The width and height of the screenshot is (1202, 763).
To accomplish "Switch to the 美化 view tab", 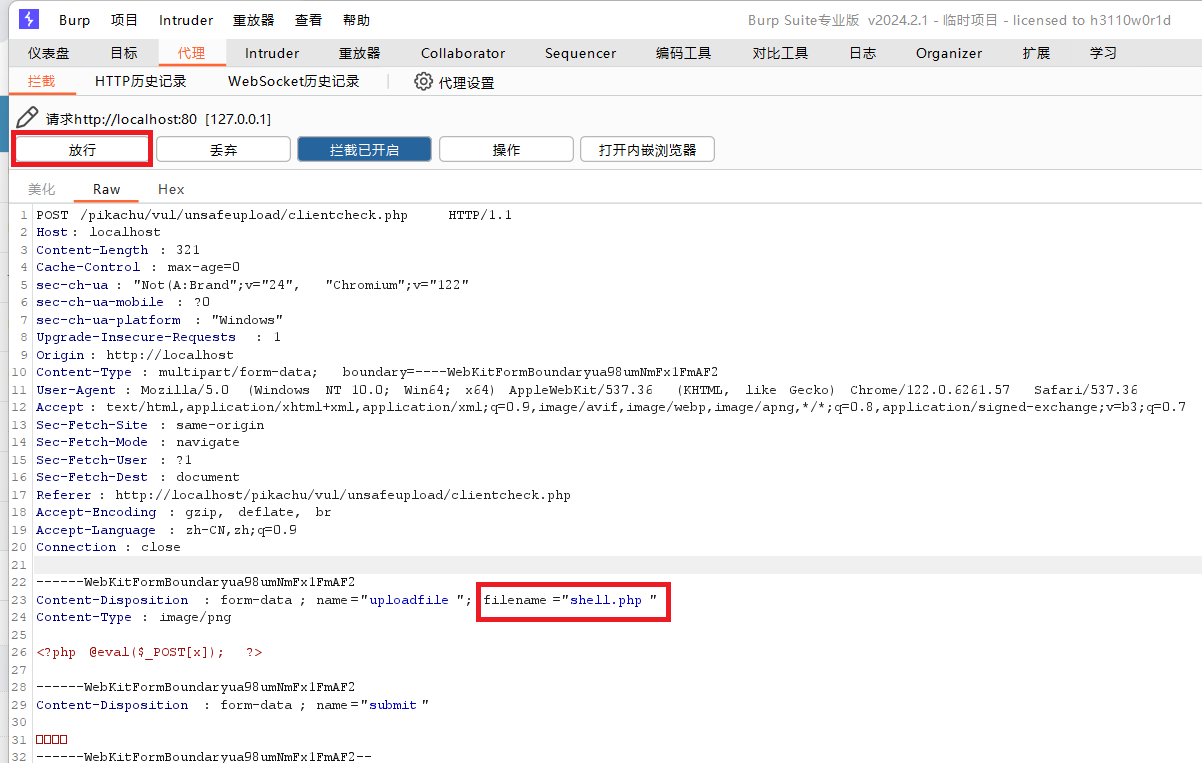I will pyautogui.click(x=41, y=189).
